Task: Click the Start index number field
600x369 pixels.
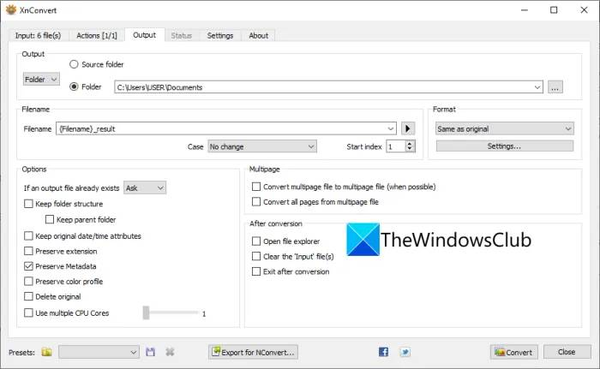Action: point(396,147)
